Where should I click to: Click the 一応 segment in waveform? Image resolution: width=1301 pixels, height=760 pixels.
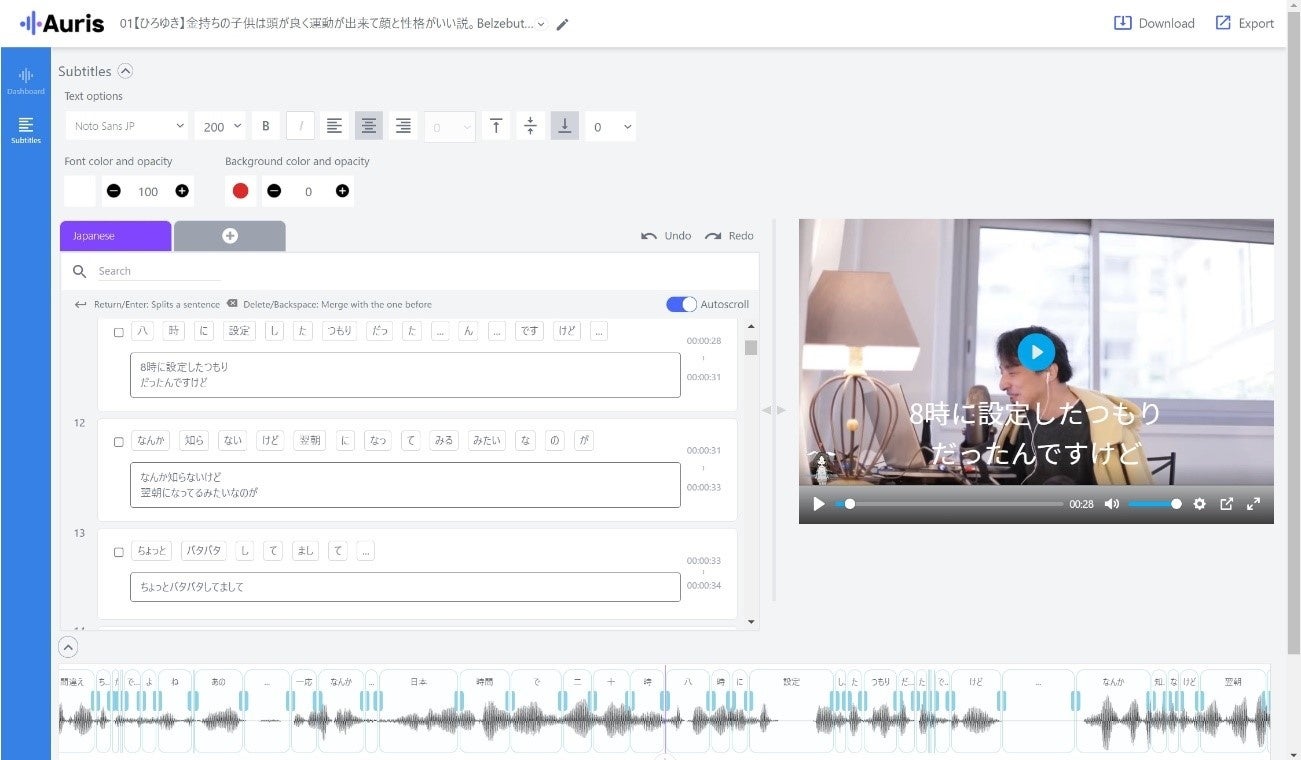(304, 710)
